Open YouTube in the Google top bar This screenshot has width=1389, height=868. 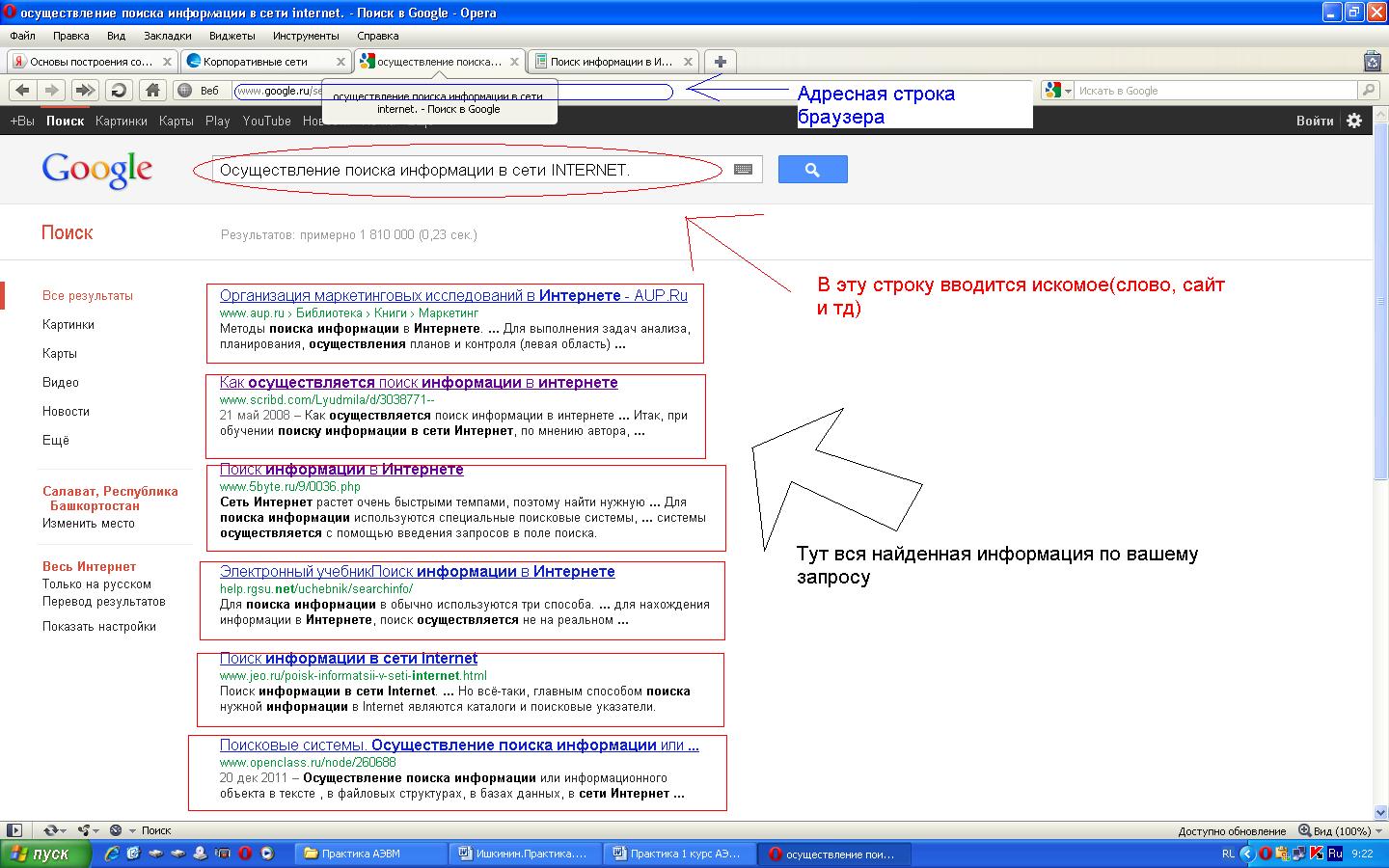[x=267, y=121]
